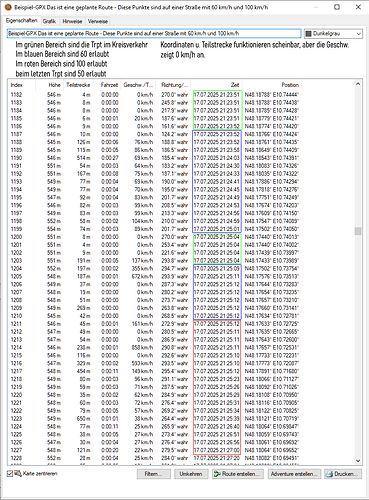The height and width of the screenshot is (500, 369).
Task: Open the Dunkelgrau color dropdown
Action: [x=333, y=34]
